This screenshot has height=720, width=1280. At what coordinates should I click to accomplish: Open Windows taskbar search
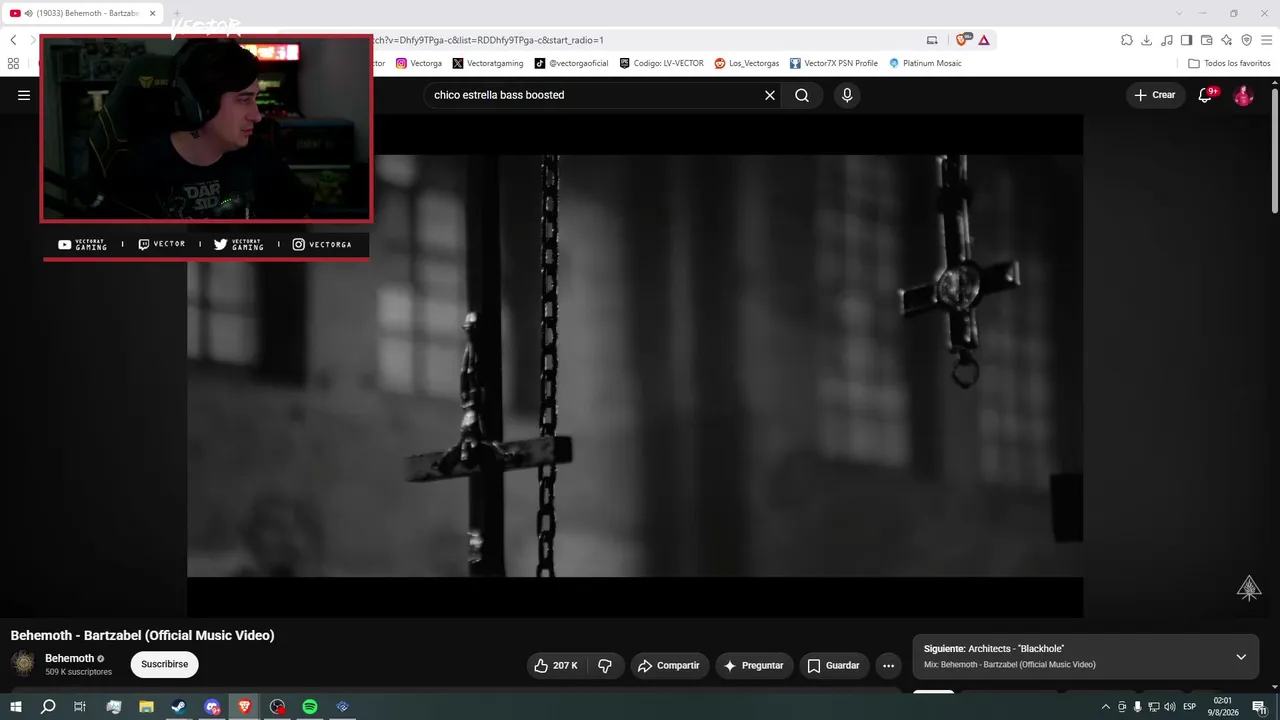coord(48,707)
